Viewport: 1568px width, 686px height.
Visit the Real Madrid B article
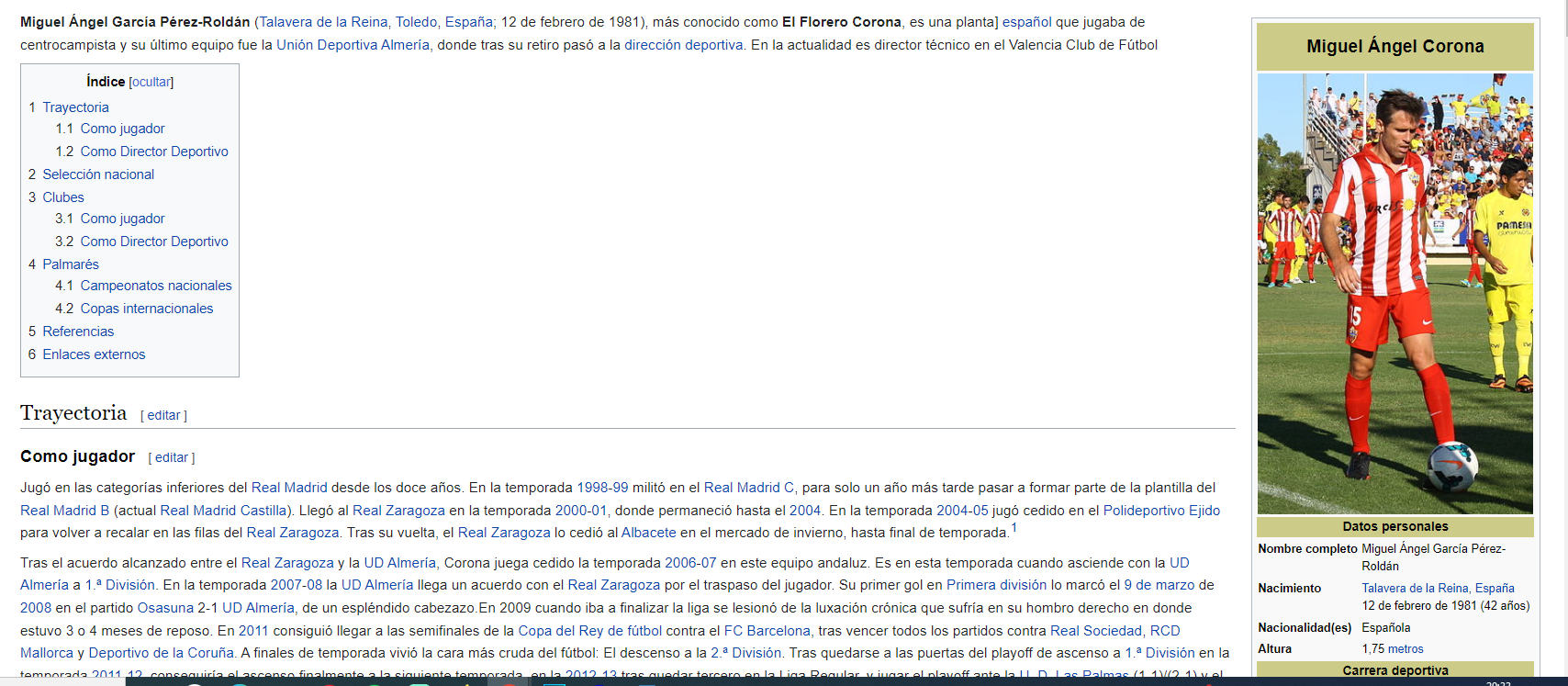pyautogui.click(x=64, y=511)
